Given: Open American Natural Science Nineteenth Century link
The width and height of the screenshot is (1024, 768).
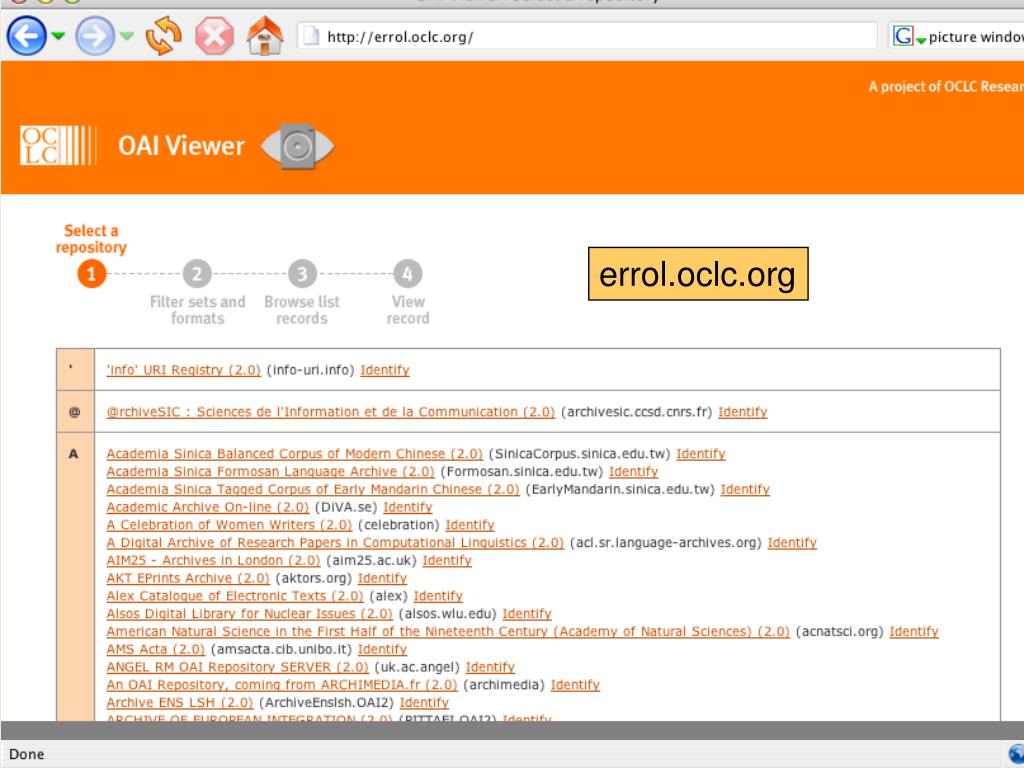Looking at the screenshot, I should pos(448,632).
